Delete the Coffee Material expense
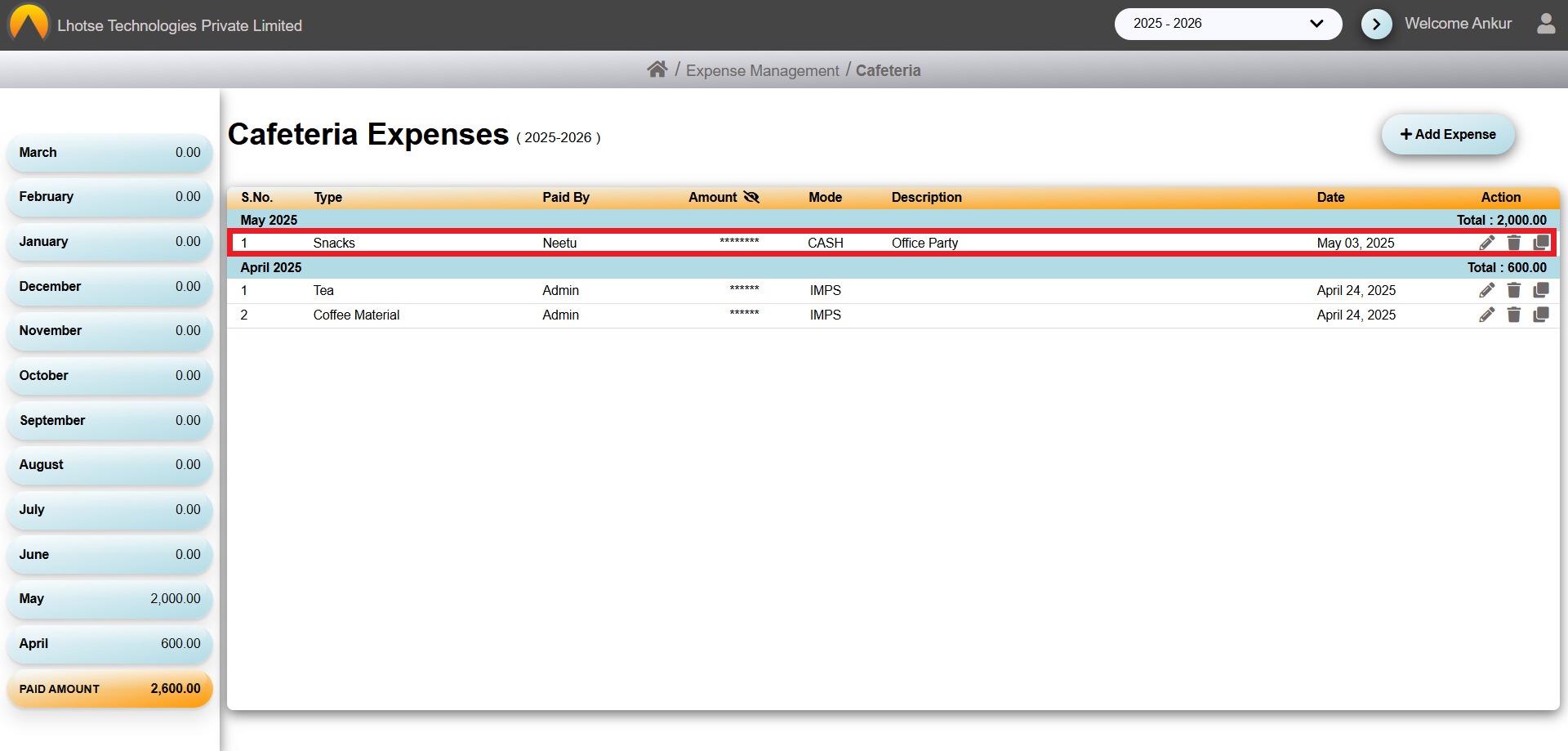Screen dimensions: 1568x751 (1514, 315)
